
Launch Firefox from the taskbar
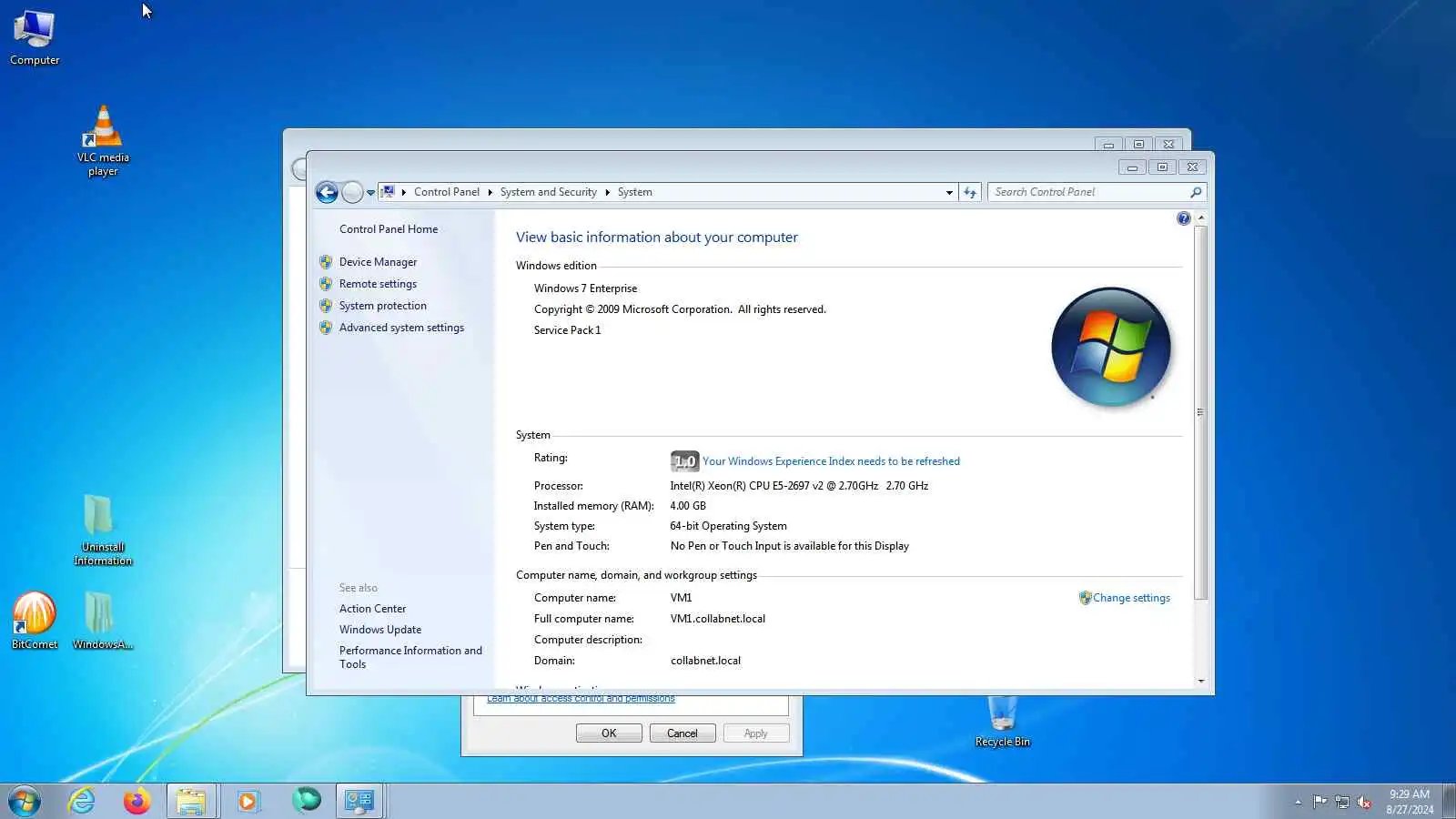(137, 801)
